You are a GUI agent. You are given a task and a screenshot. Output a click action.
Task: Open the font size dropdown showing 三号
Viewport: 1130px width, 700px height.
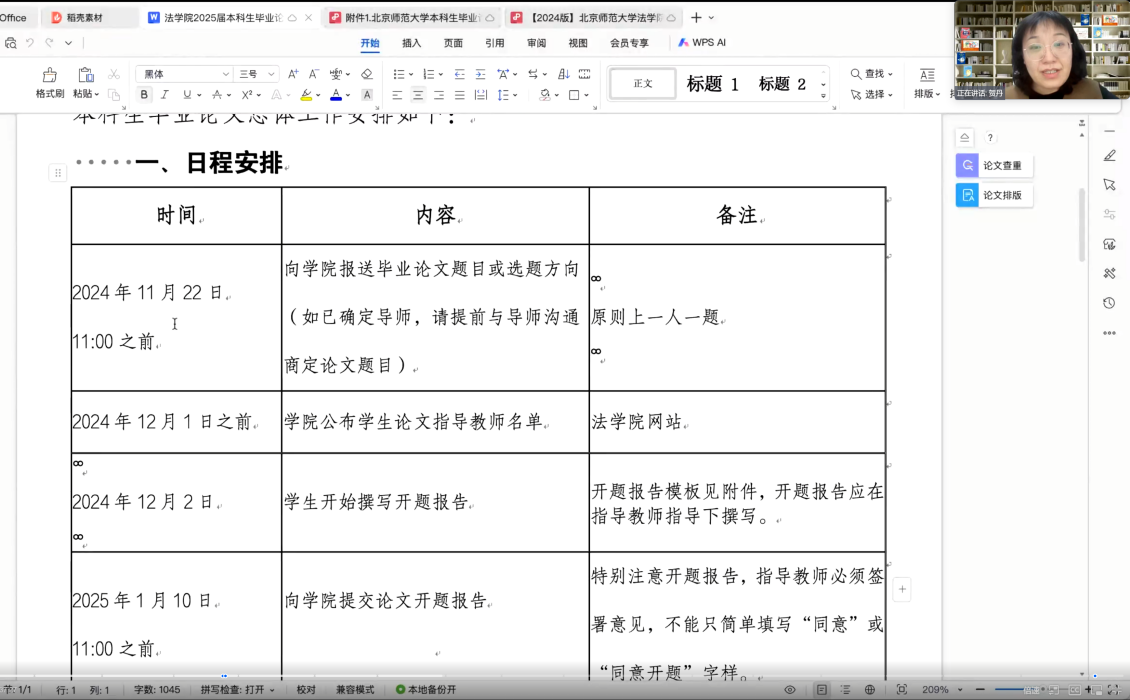[x=256, y=74]
